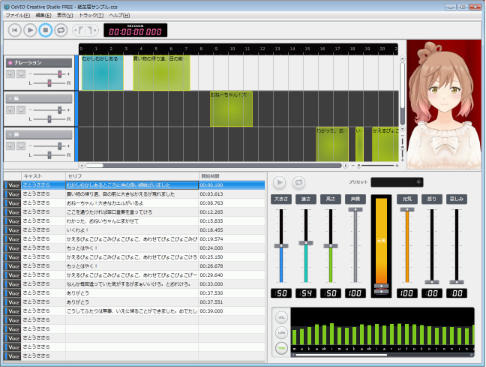This screenshot has width=486, height=367.
Task: Click the 速さ parameter label button
Action: tap(306, 199)
